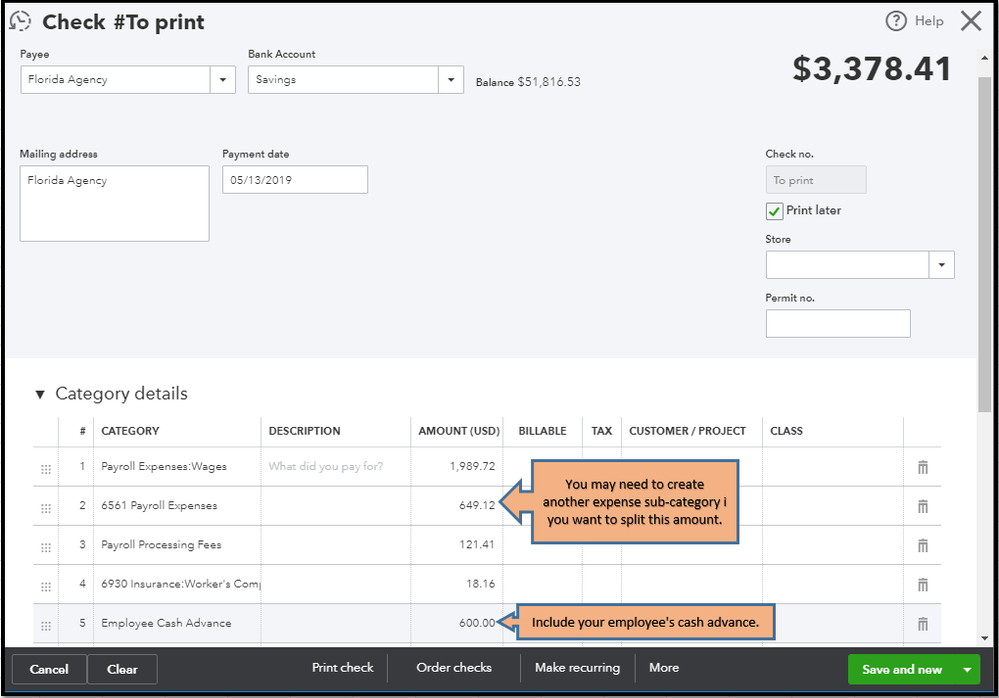The image size is (999, 698).
Task: Open Help via the question mark icon
Action: (x=896, y=21)
